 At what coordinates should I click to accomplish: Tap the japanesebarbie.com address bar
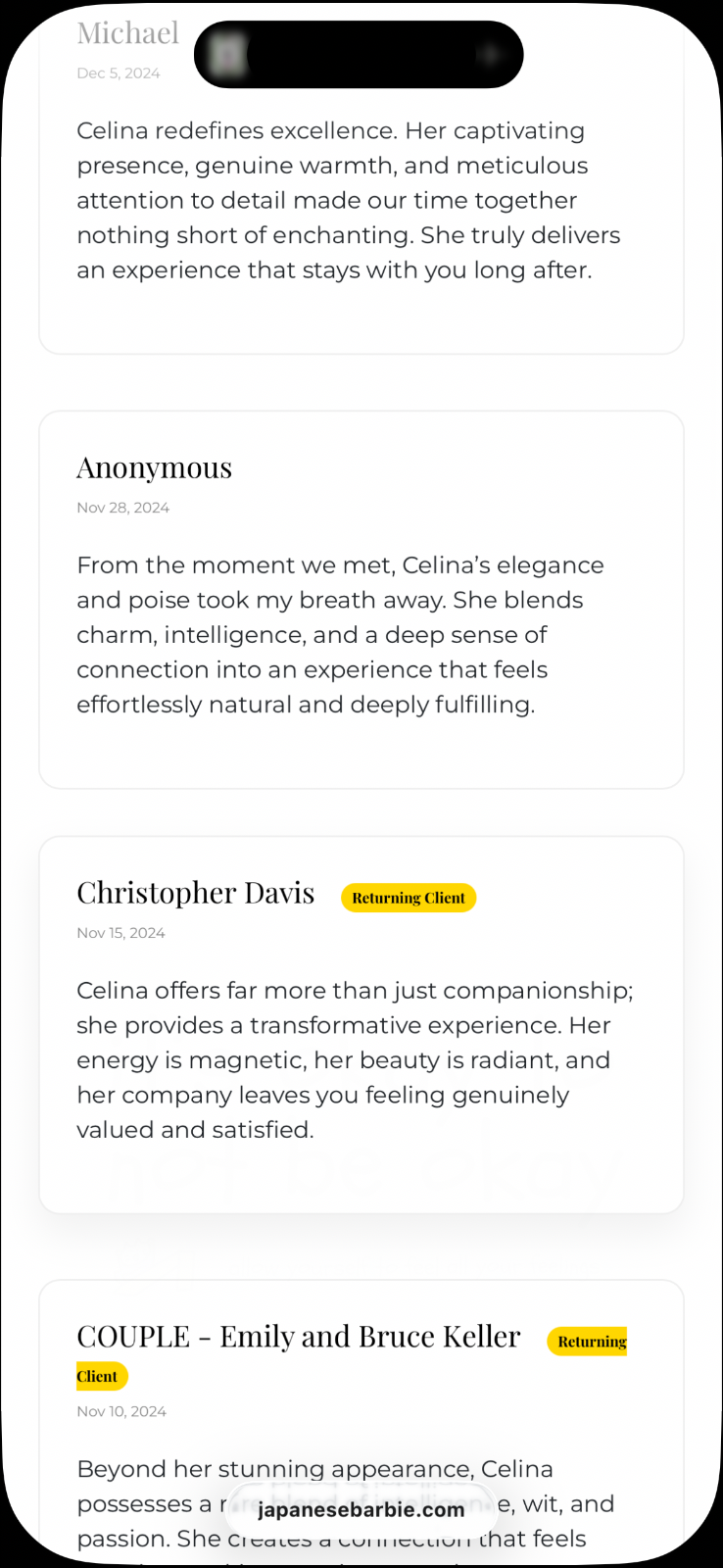(x=361, y=1510)
